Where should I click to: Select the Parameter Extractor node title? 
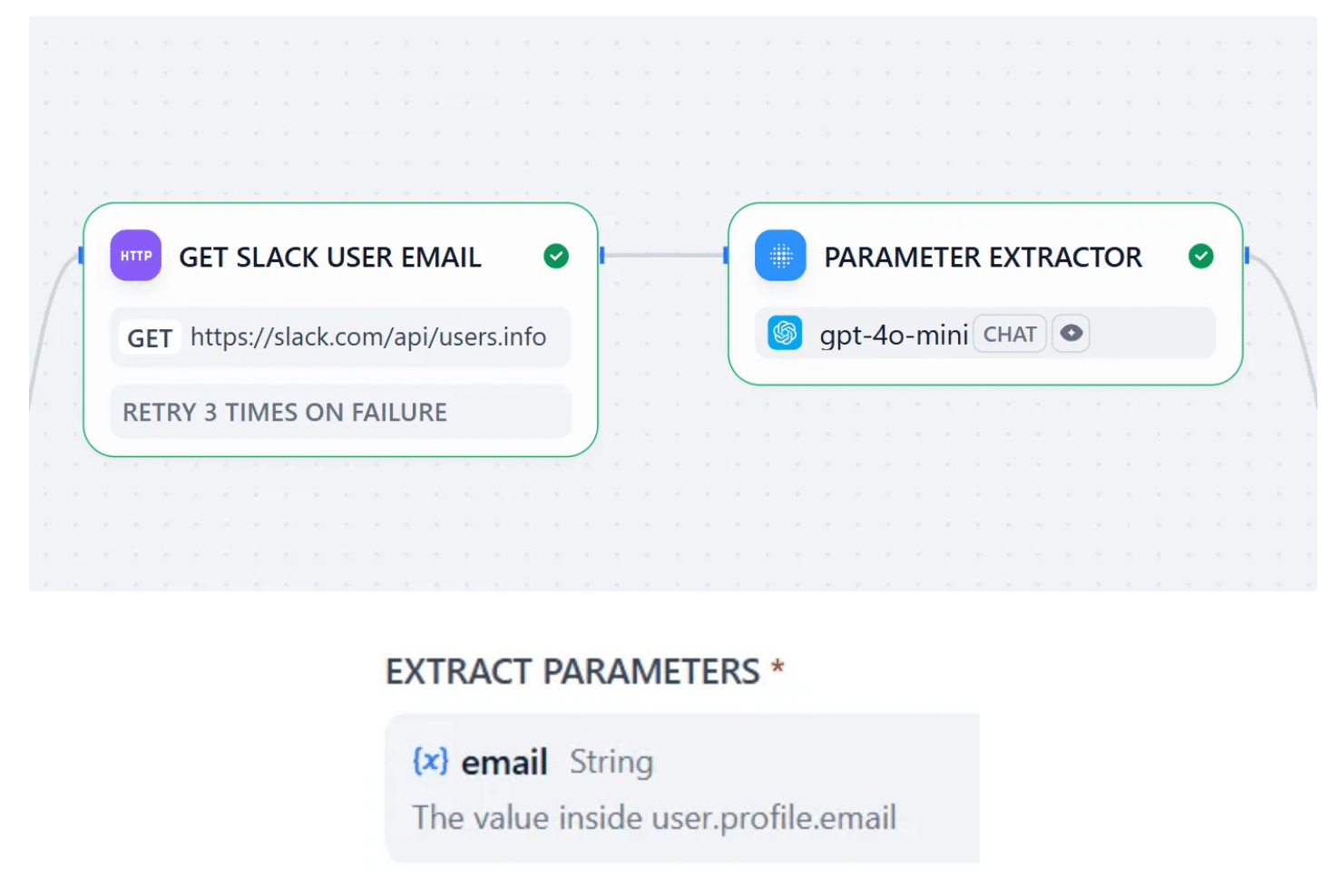click(x=983, y=258)
